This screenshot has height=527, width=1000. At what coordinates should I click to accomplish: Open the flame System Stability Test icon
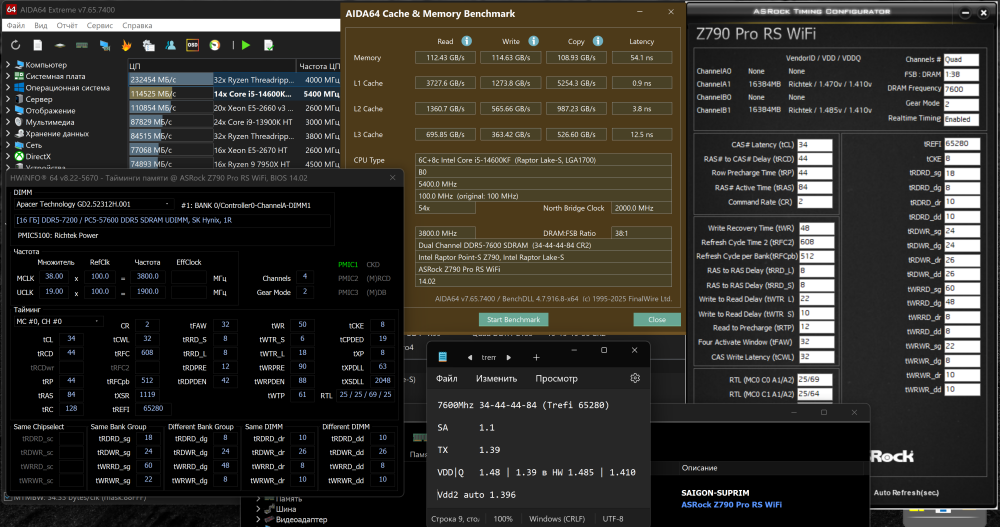click(x=126, y=46)
